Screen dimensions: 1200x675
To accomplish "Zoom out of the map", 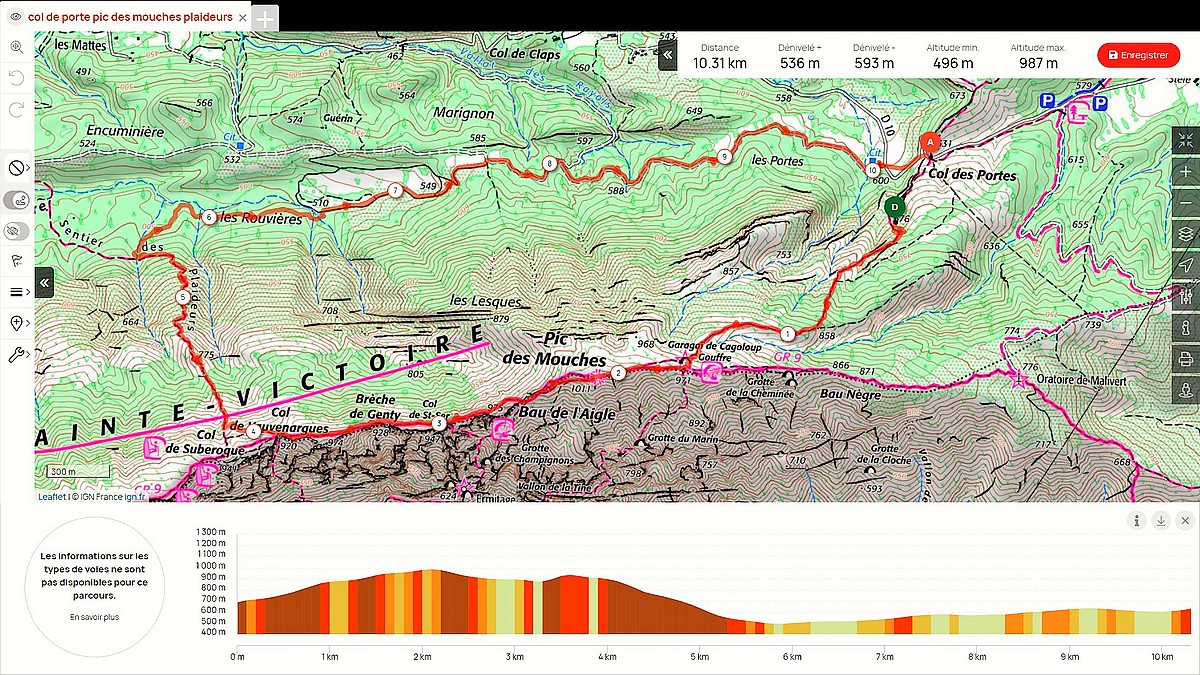I will [x=1186, y=202].
